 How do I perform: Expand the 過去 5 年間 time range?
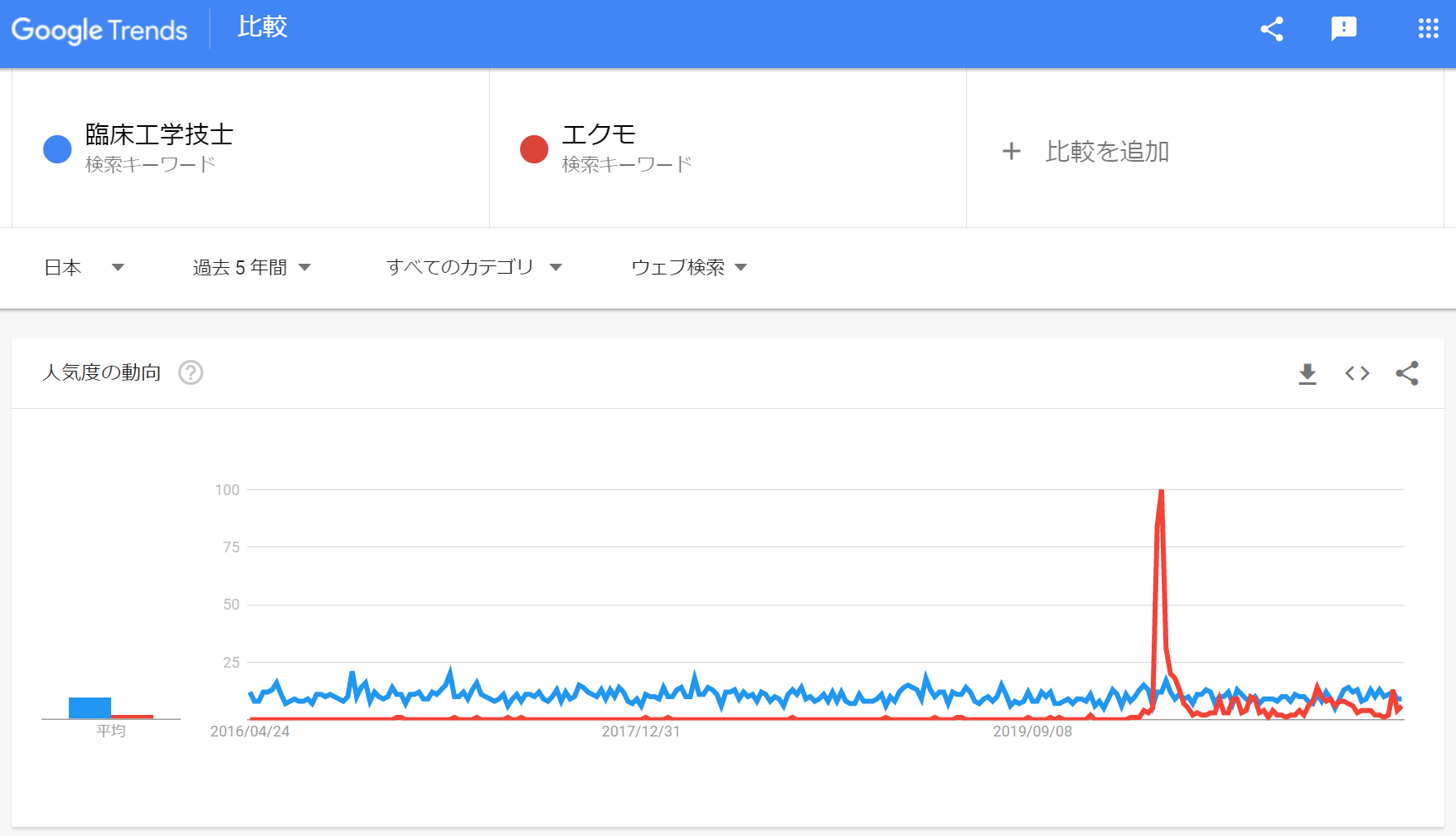tap(252, 267)
